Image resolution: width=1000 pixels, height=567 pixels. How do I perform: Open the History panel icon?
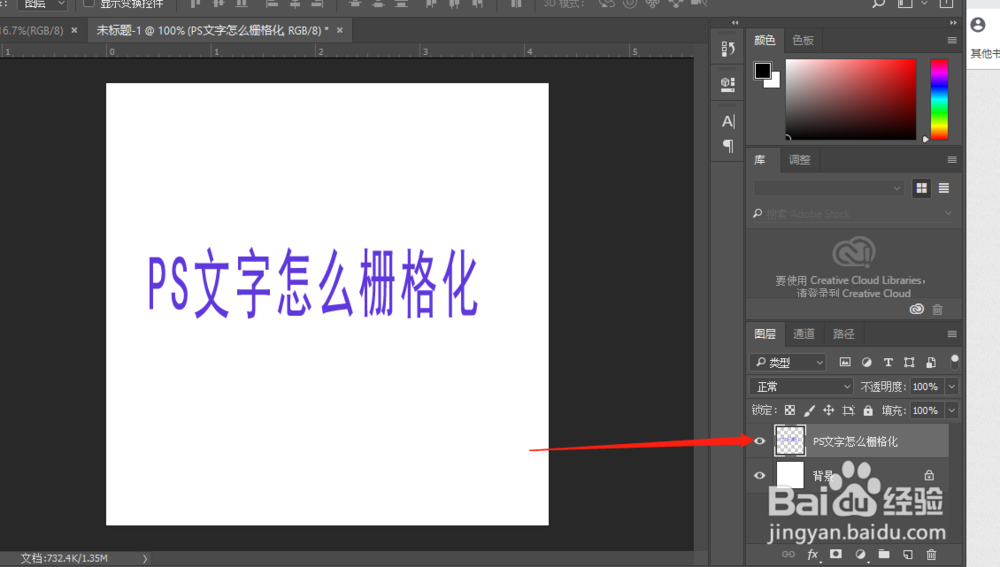click(x=728, y=48)
